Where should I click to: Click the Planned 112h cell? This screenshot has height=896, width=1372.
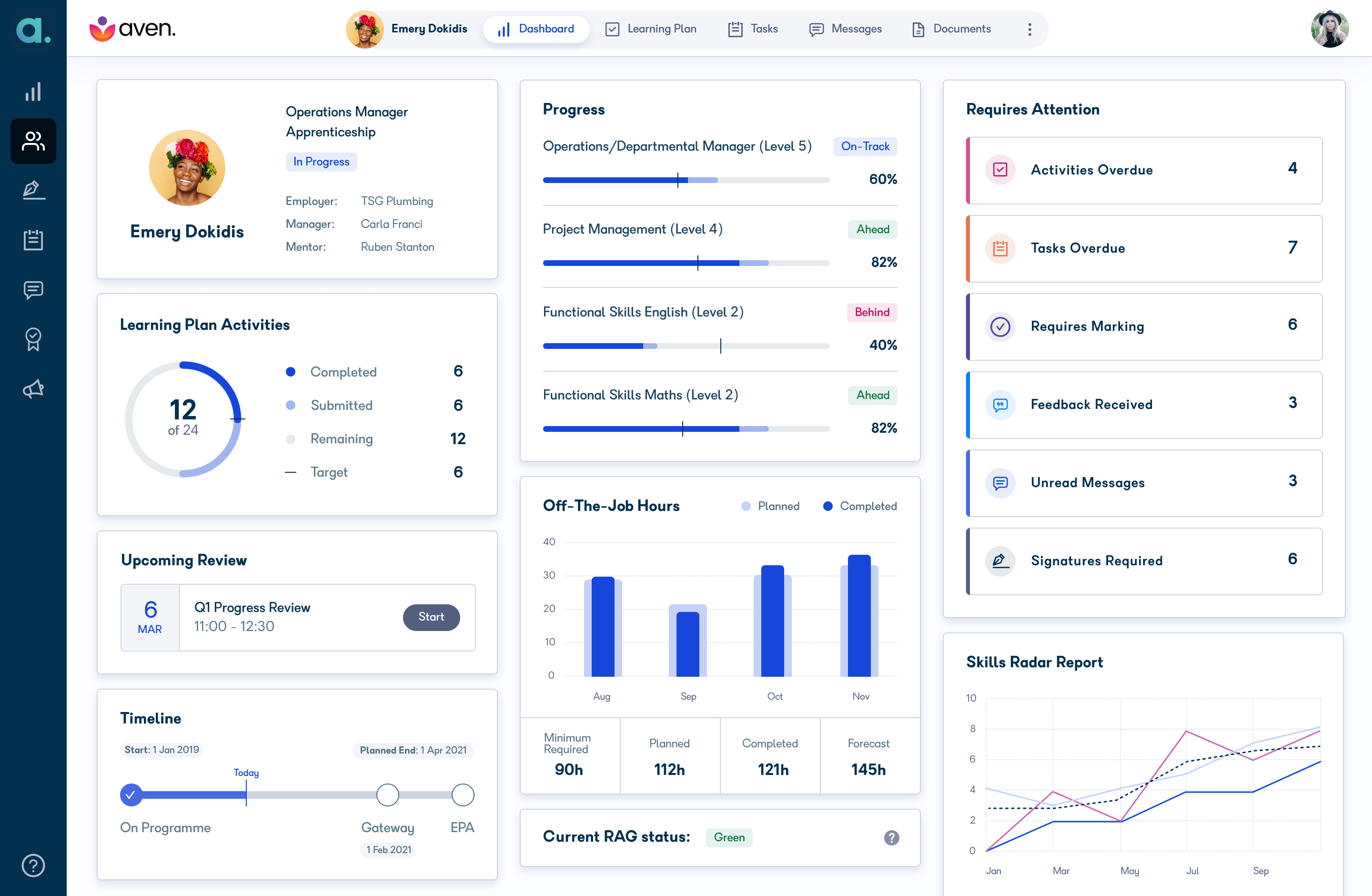670,756
